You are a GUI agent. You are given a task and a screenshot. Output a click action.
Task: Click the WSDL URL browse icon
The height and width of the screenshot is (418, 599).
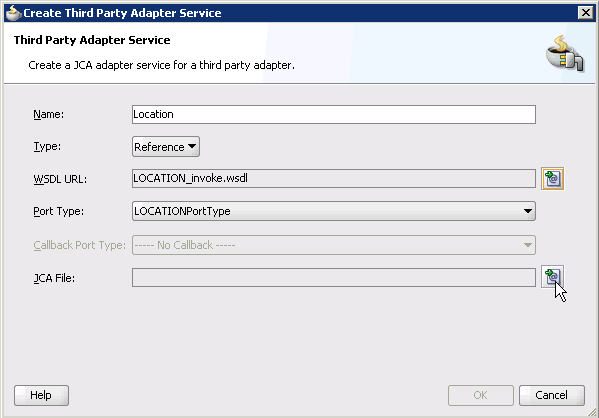[x=552, y=178]
